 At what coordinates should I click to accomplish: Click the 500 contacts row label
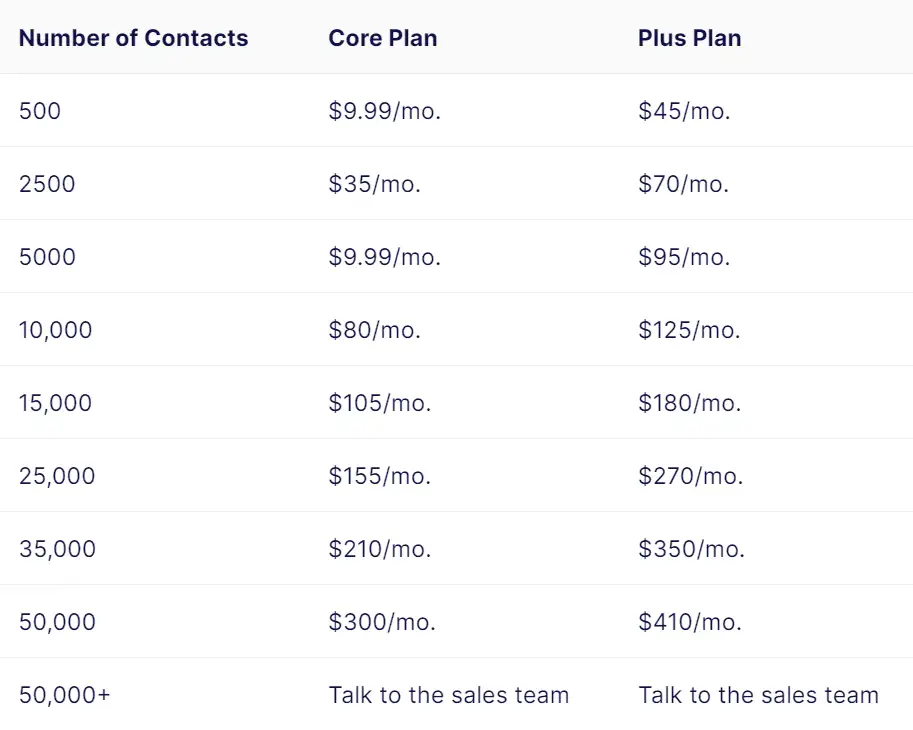point(40,111)
